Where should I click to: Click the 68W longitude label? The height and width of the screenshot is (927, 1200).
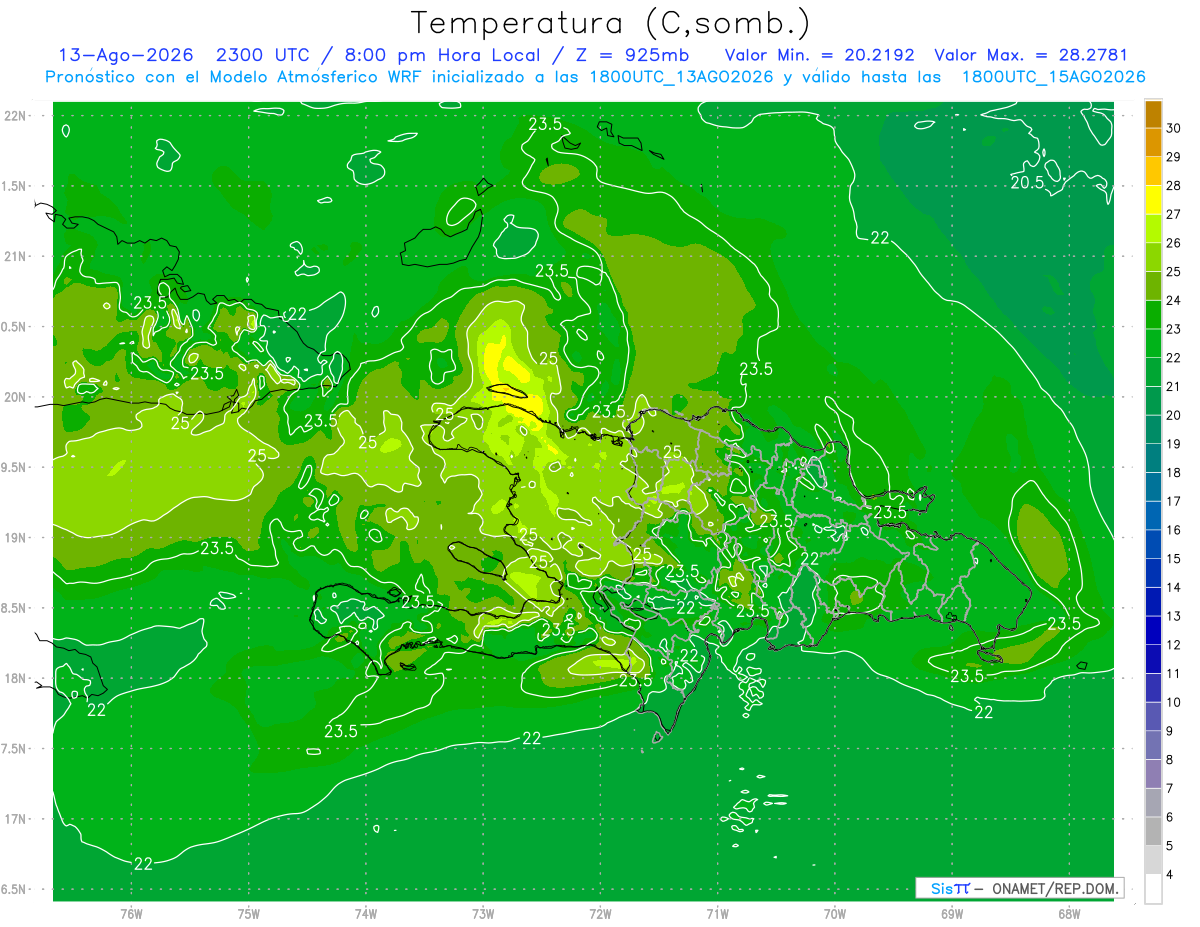pos(1068,913)
